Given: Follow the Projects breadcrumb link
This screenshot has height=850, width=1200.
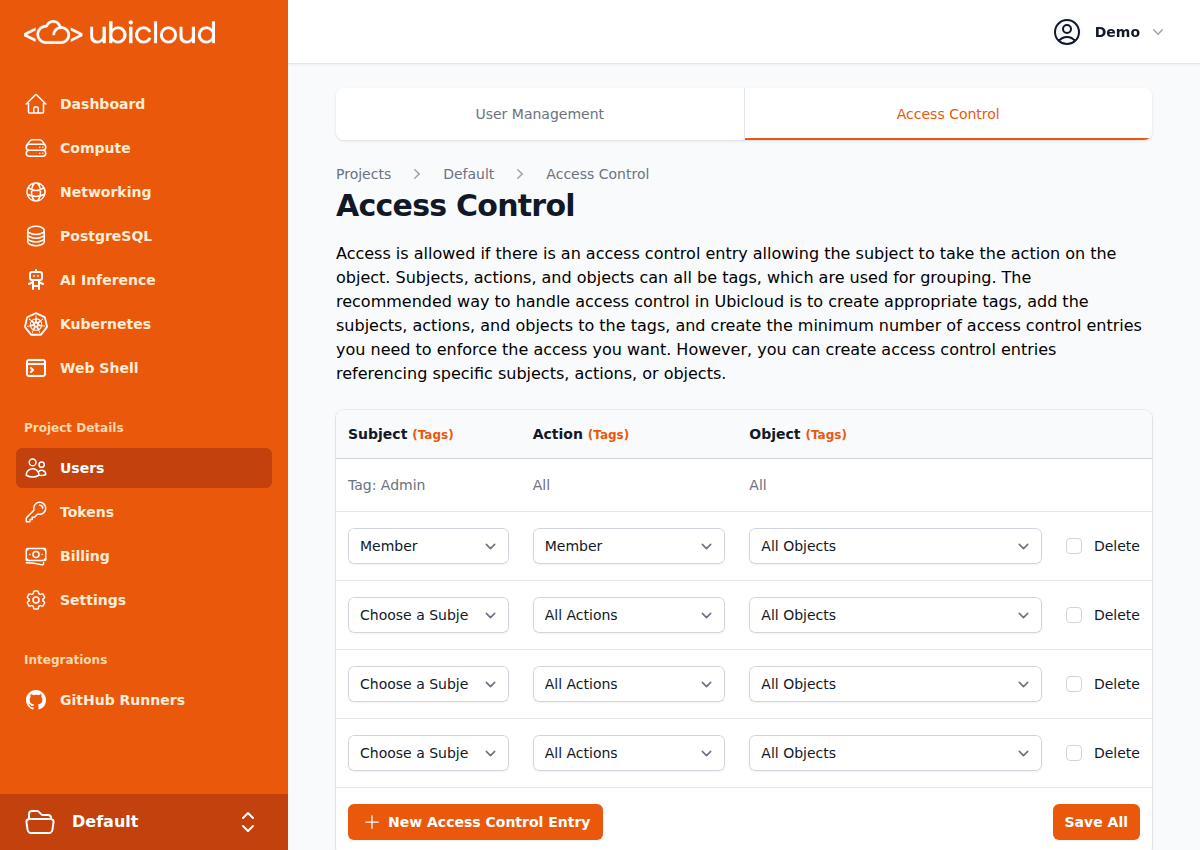Looking at the screenshot, I should click(x=363, y=174).
